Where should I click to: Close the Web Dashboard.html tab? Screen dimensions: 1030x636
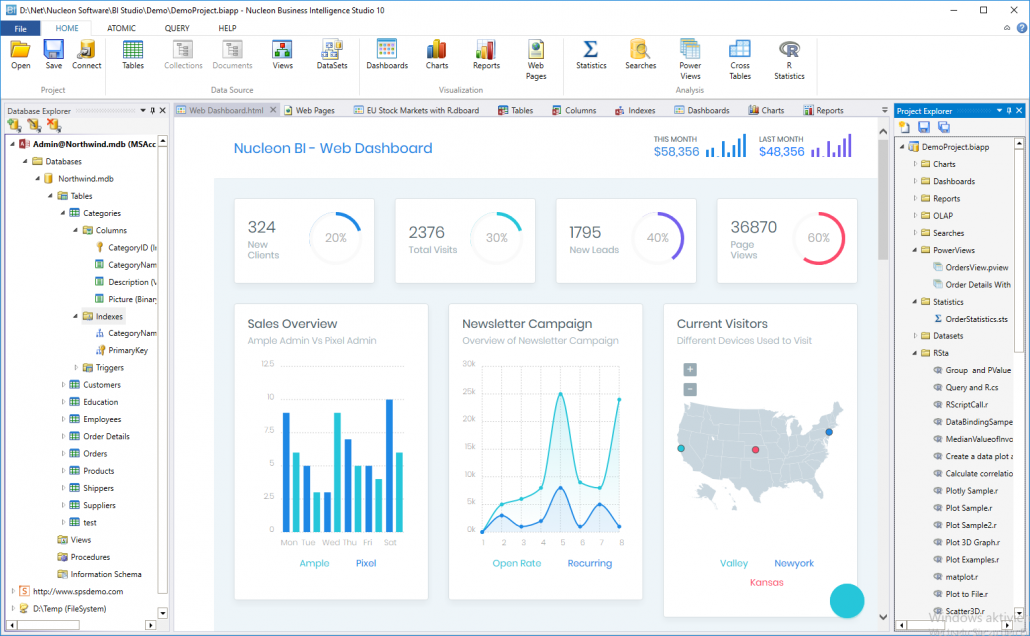pyautogui.click(x=273, y=110)
